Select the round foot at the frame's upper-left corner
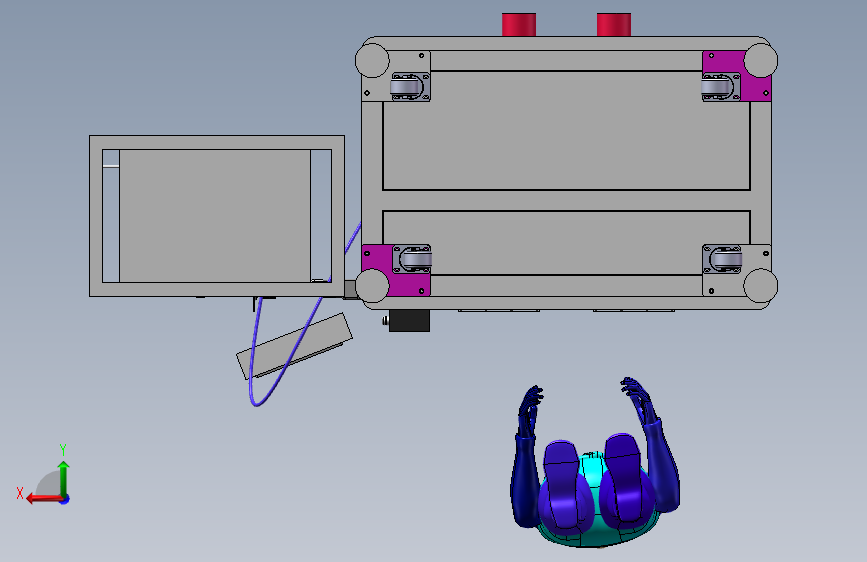Viewport: 867px width, 562px height. (372, 60)
